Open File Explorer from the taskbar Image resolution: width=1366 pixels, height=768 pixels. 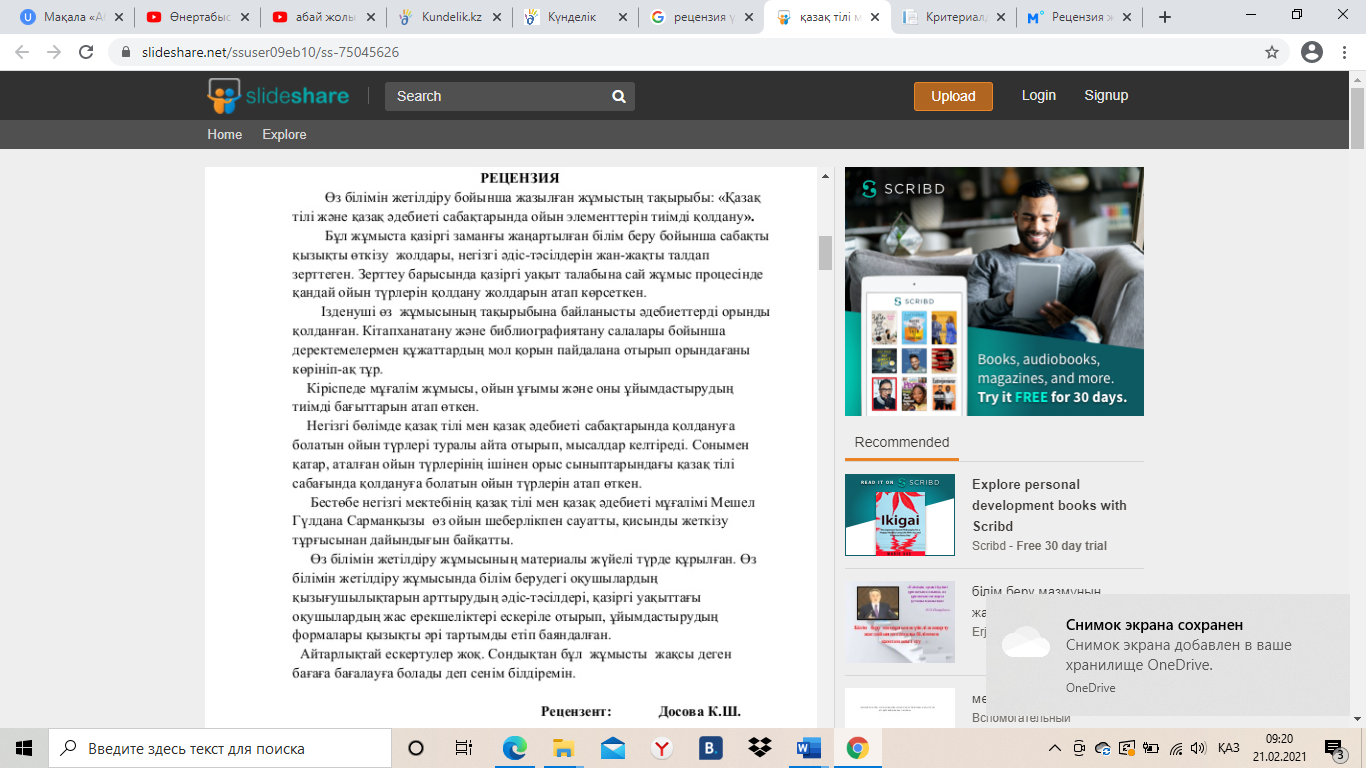563,748
